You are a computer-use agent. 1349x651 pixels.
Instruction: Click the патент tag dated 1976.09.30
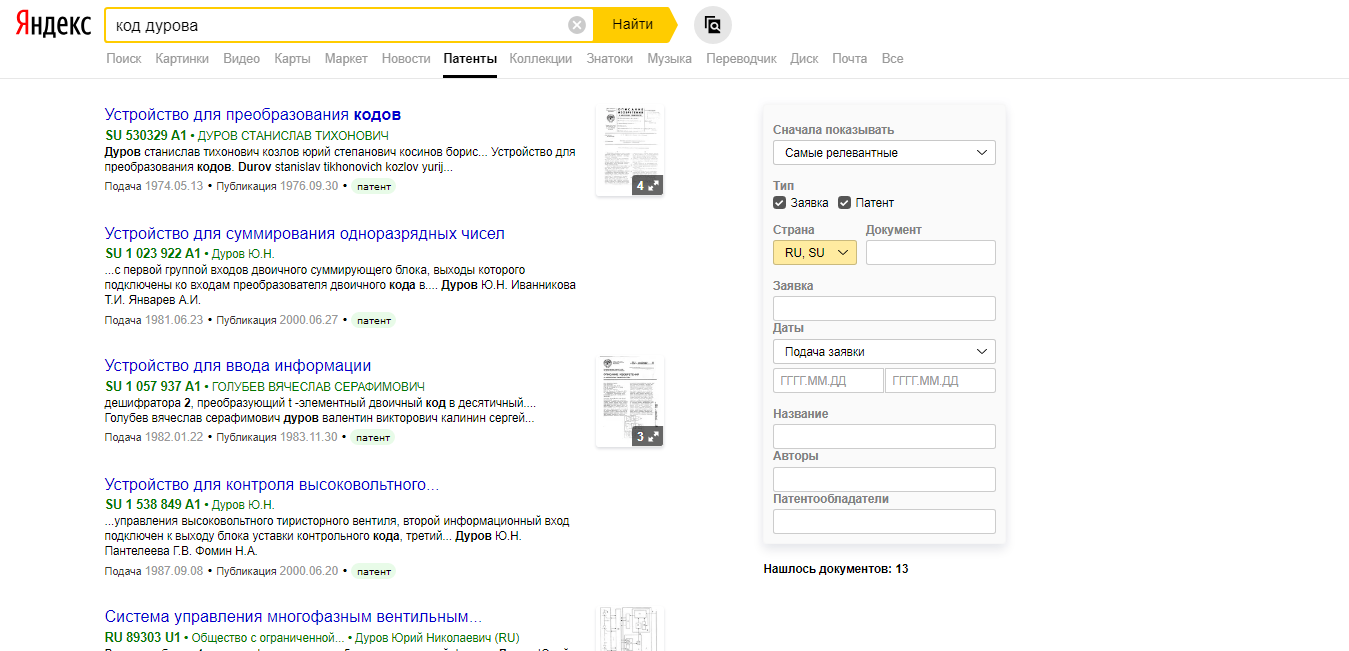[x=374, y=186]
